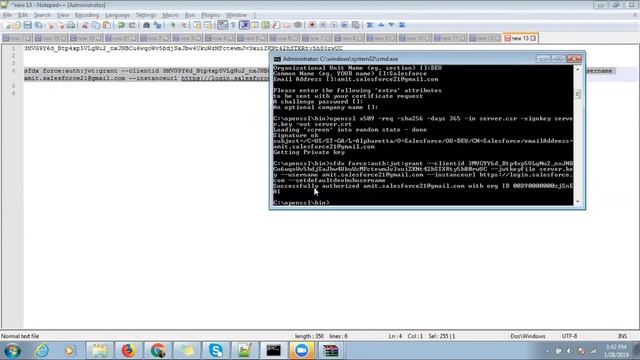Open the Macro menu
The width and height of the screenshot is (640, 360).
pyautogui.click(x=170, y=15)
